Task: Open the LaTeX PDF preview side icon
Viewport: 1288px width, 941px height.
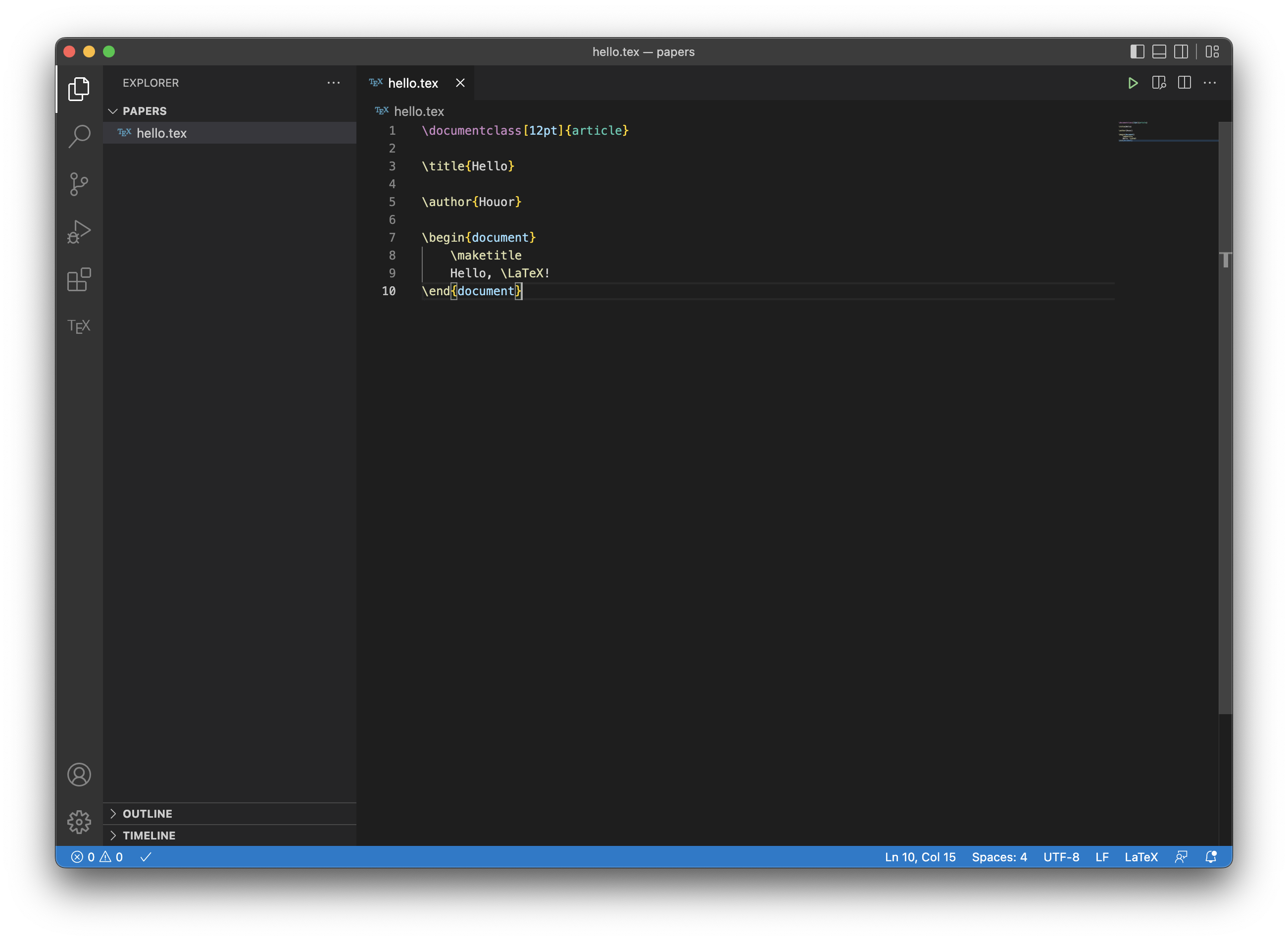Action: tap(1159, 83)
